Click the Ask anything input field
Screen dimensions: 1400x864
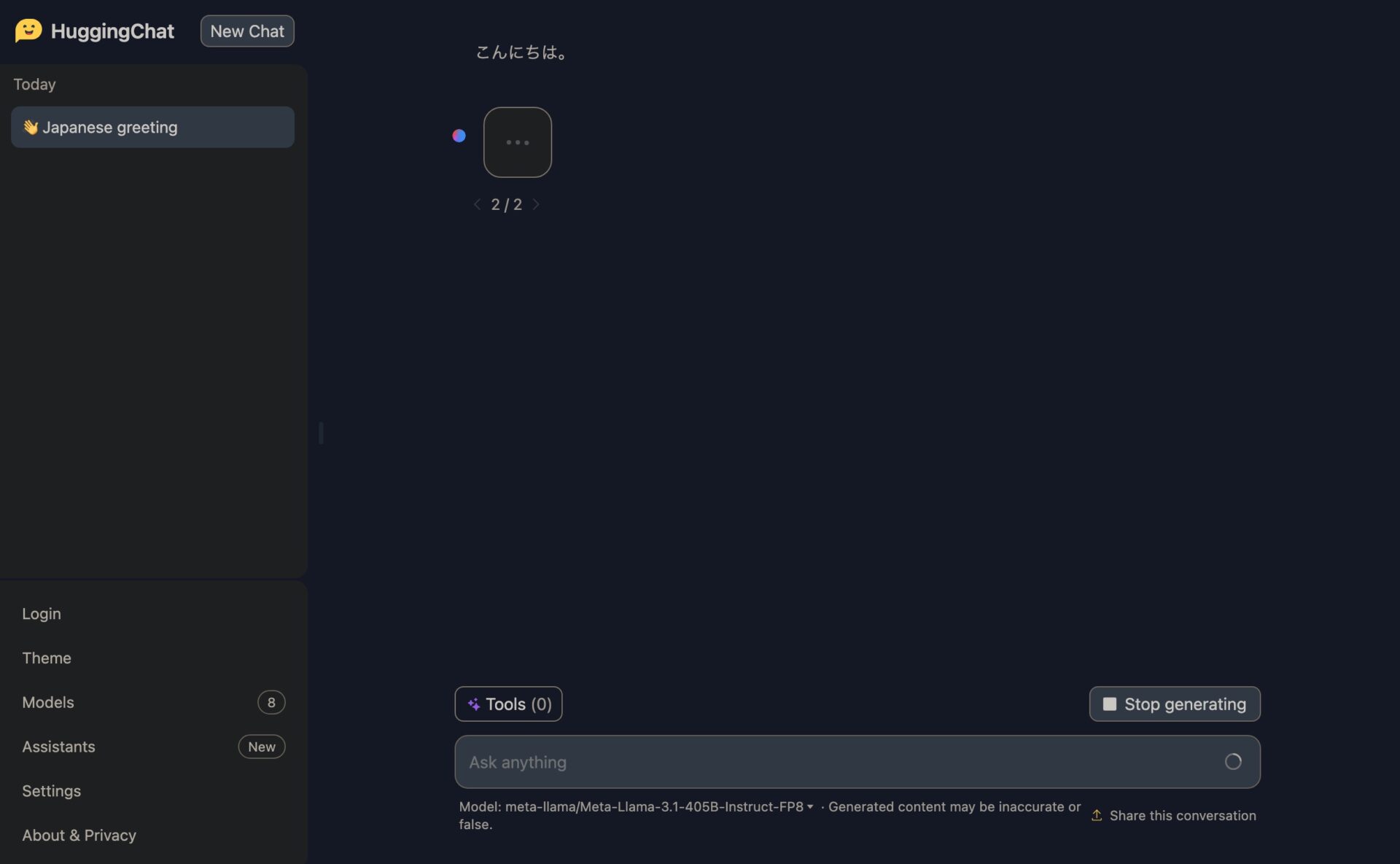(x=857, y=761)
